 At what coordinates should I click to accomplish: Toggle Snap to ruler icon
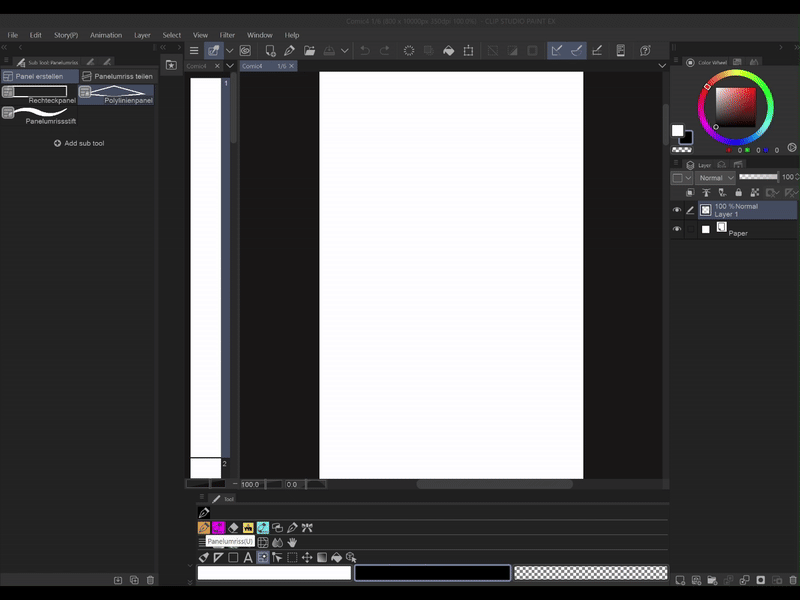click(557, 51)
